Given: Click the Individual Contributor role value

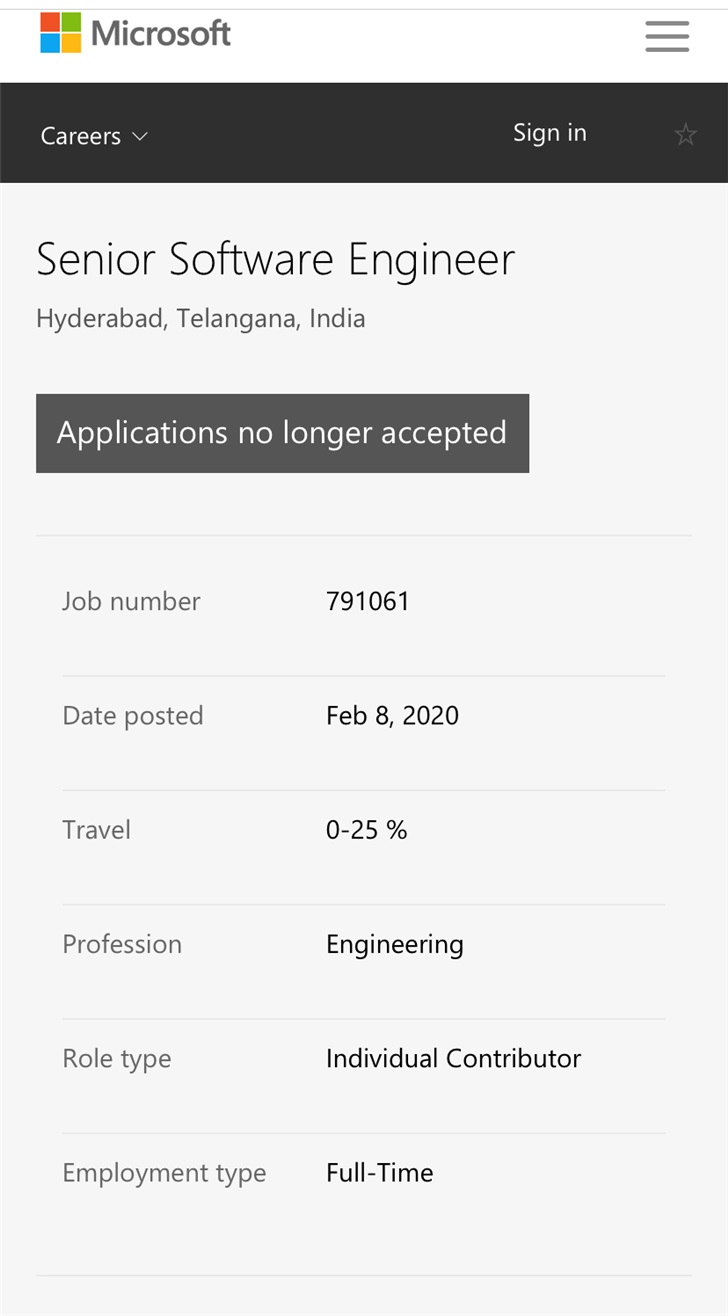Looking at the screenshot, I should pyautogui.click(x=453, y=1058).
